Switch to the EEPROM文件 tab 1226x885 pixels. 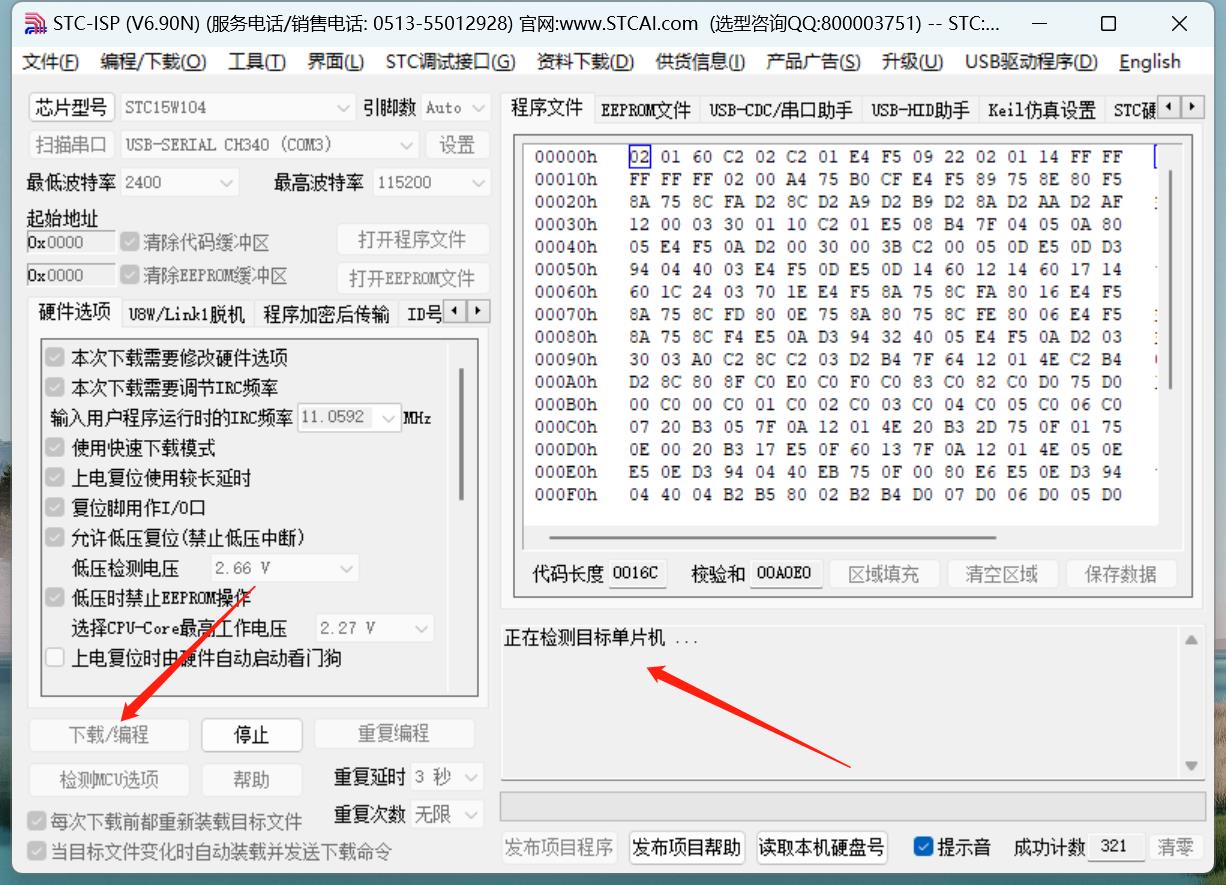point(646,110)
